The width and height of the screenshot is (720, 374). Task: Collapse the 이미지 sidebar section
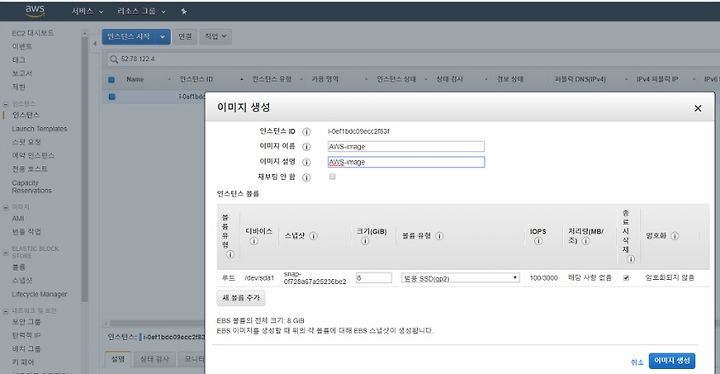pos(6,207)
